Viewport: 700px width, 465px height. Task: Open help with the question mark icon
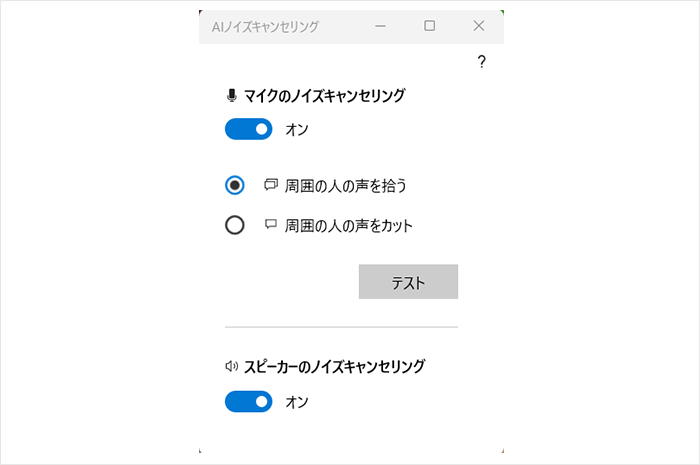(481, 62)
